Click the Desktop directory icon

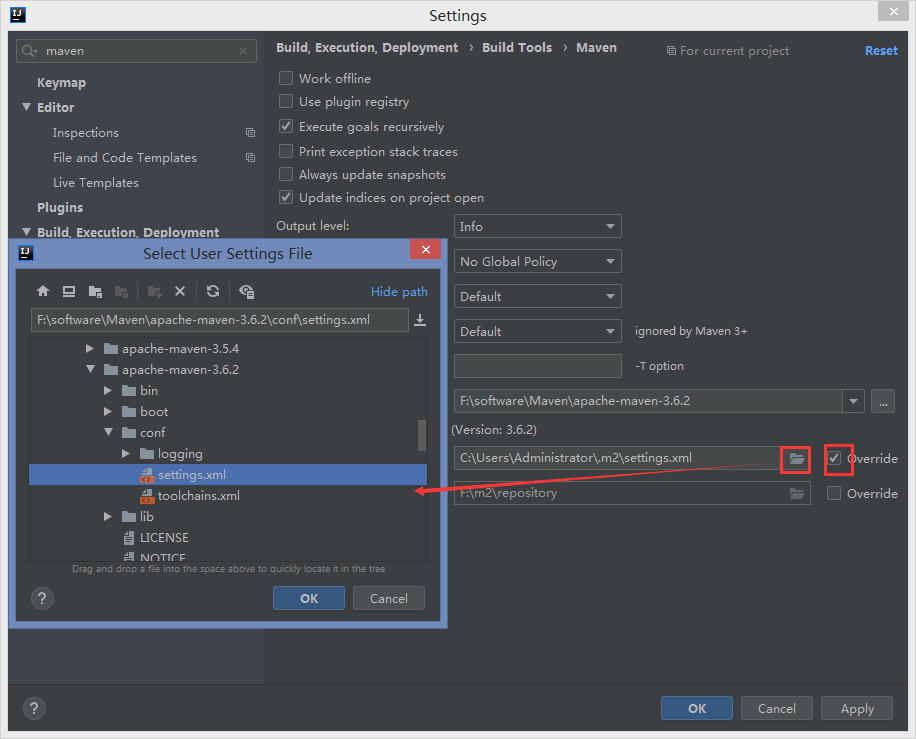69,291
